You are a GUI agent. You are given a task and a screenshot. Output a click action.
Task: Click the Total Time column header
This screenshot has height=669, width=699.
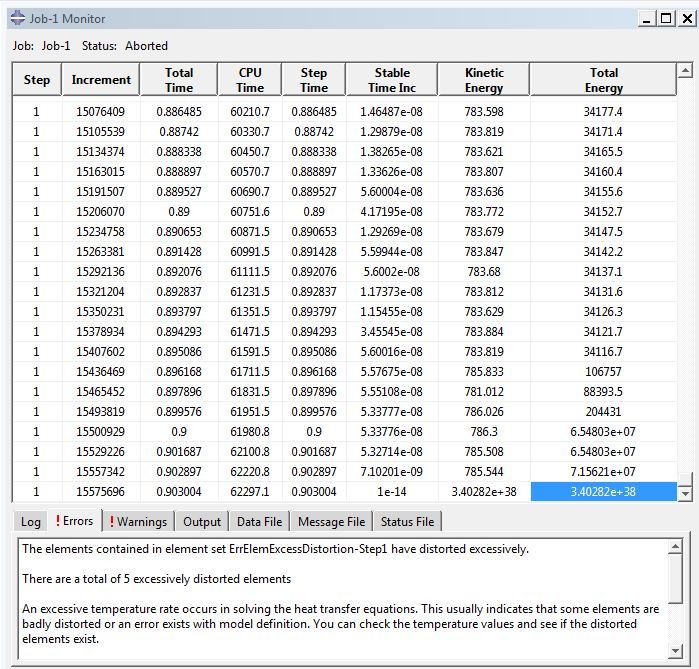click(179, 80)
